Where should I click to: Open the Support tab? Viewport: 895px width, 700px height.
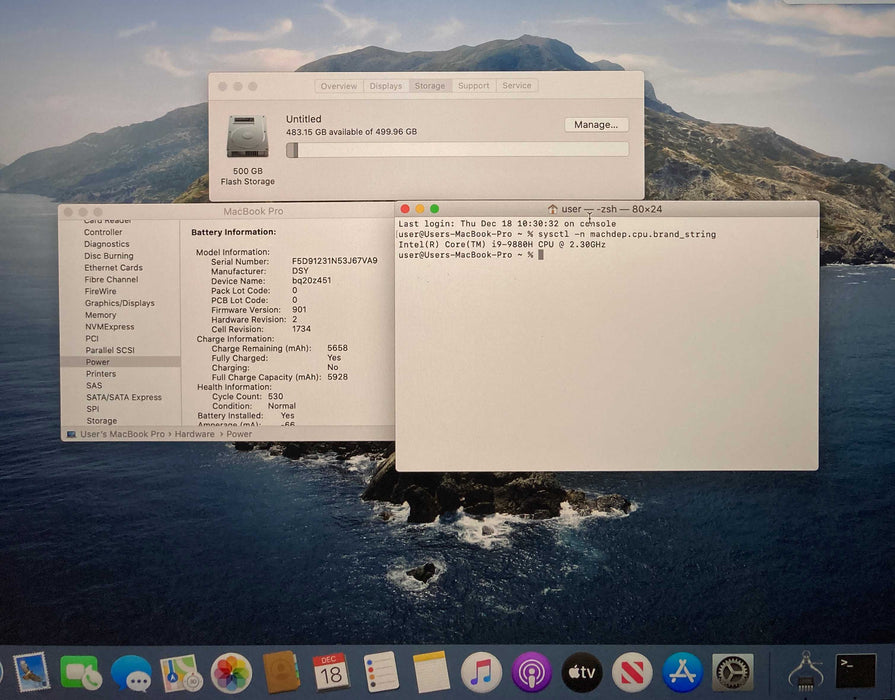tap(473, 86)
